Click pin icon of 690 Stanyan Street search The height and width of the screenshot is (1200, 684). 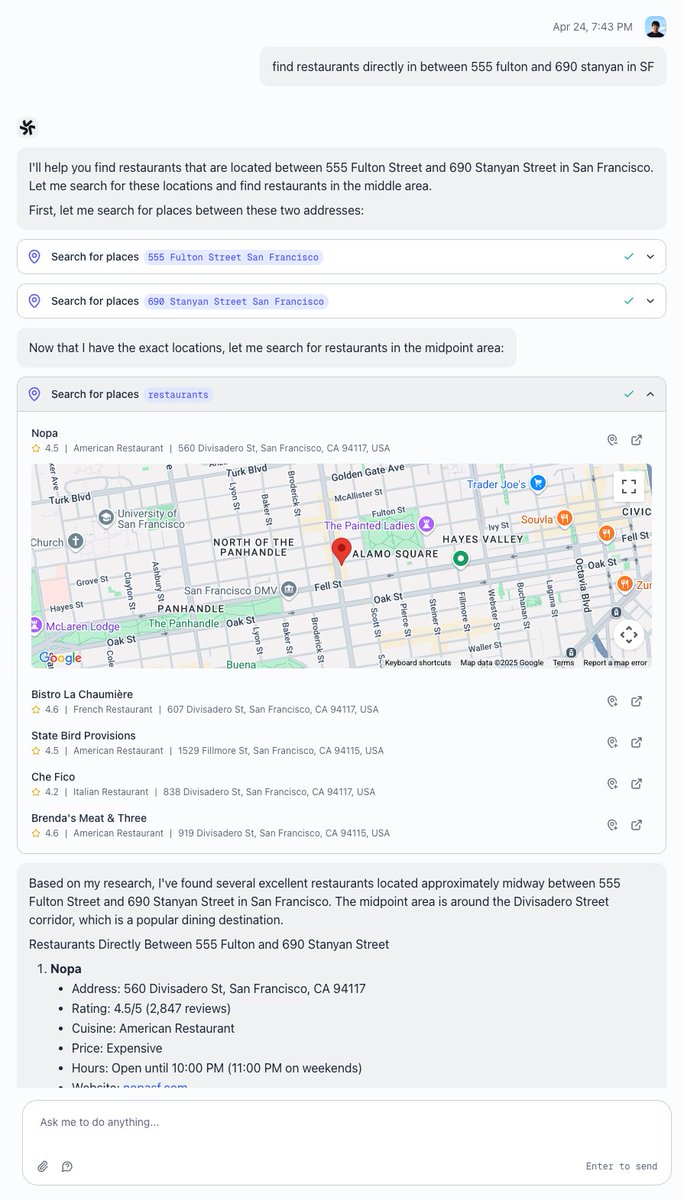click(x=34, y=301)
